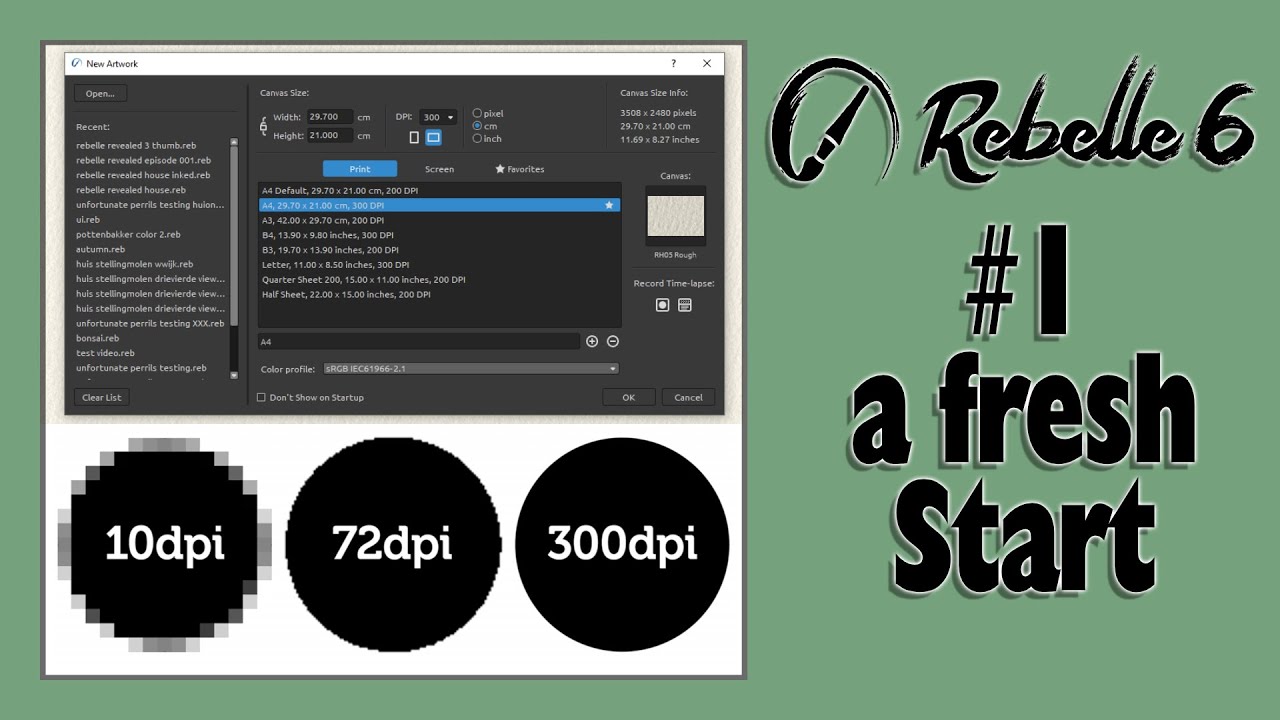The width and height of the screenshot is (1280, 720).
Task: Open recent file rebelle revealed episode 001.reb
Action: (143, 160)
